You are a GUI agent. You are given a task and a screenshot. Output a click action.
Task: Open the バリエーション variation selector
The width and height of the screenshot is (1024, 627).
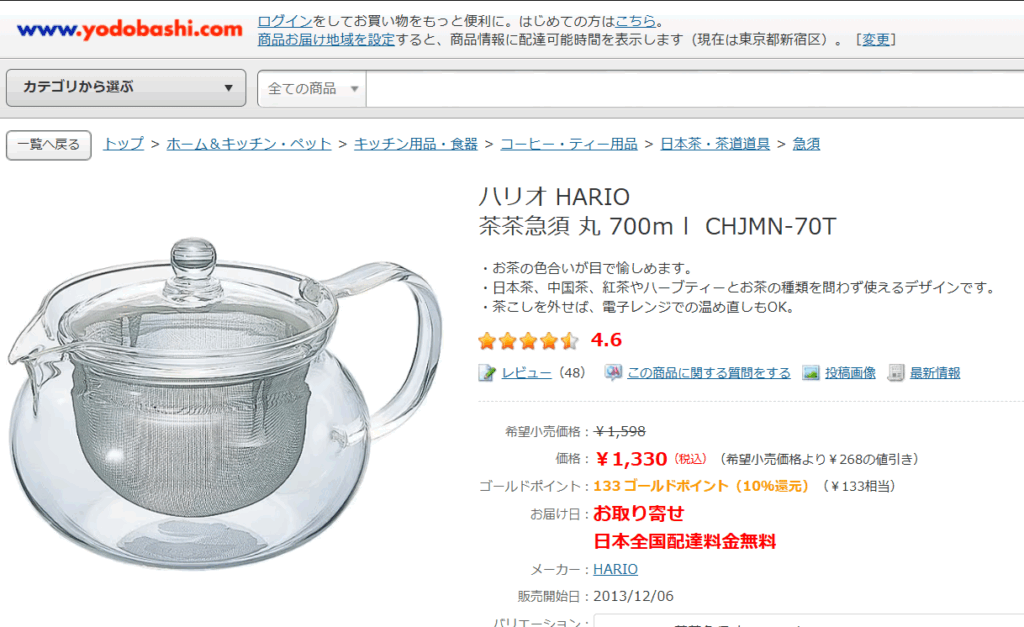808,620
